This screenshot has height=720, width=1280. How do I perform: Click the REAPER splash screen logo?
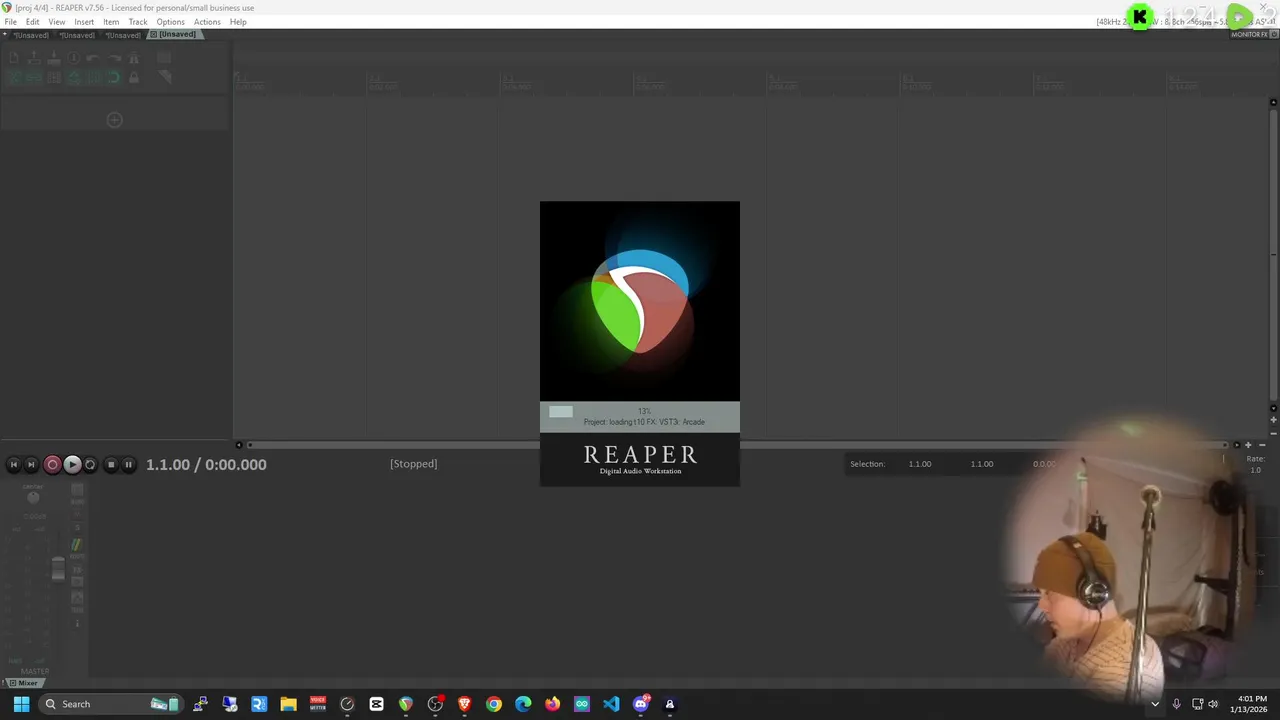[640, 301]
